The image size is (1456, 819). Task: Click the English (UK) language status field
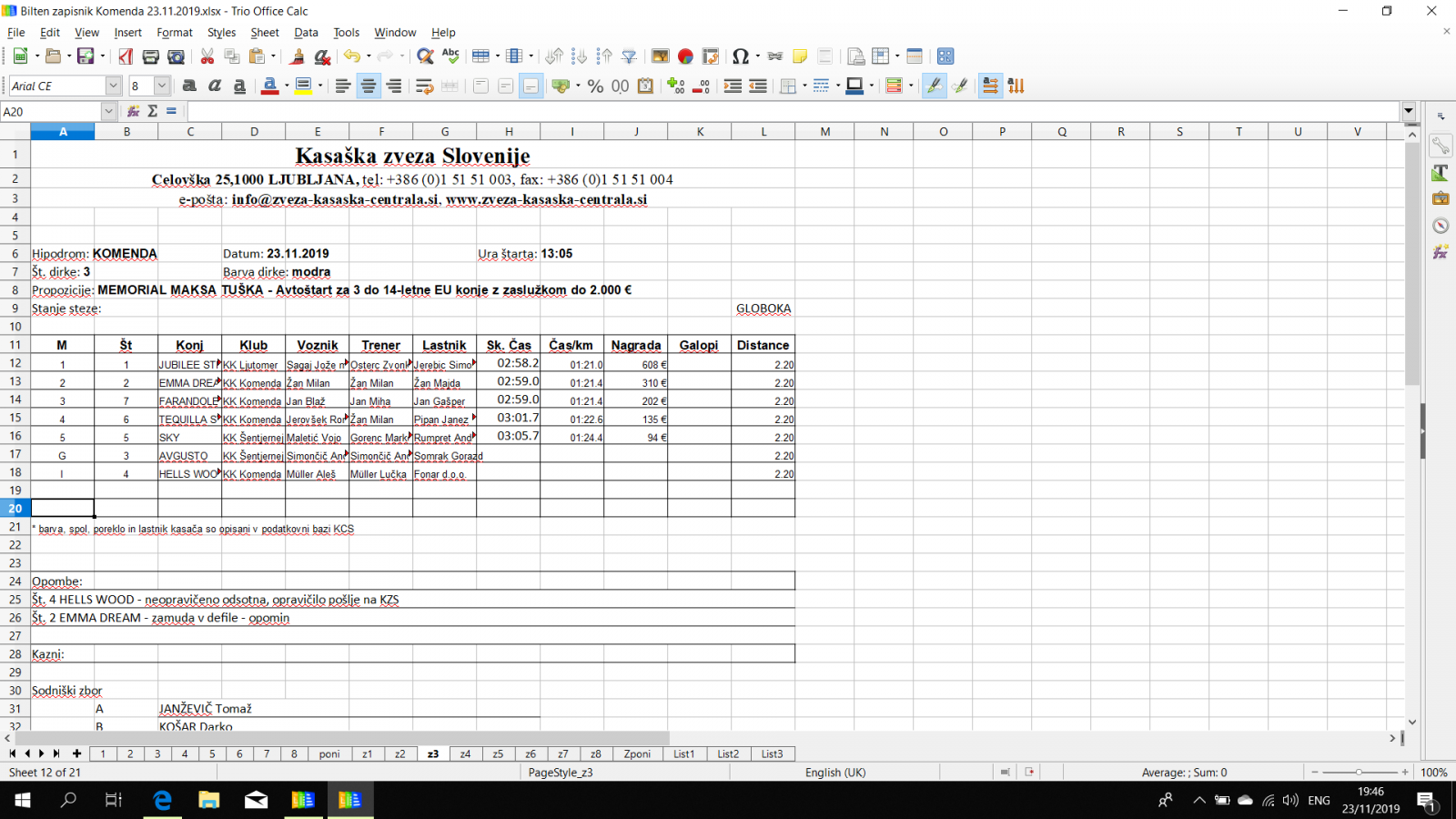[x=834, y=773]
